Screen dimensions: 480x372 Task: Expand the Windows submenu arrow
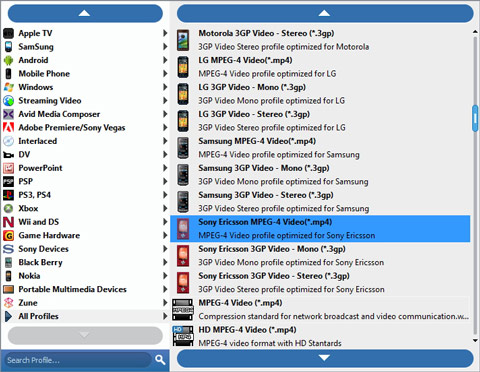(165, 87)
